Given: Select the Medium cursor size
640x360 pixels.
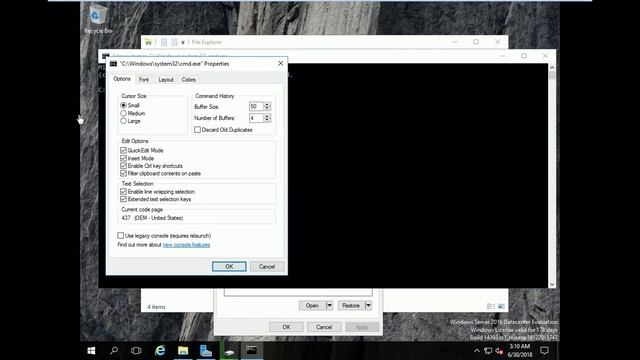Looking at the screenshot, I should [x=123, y=113].
